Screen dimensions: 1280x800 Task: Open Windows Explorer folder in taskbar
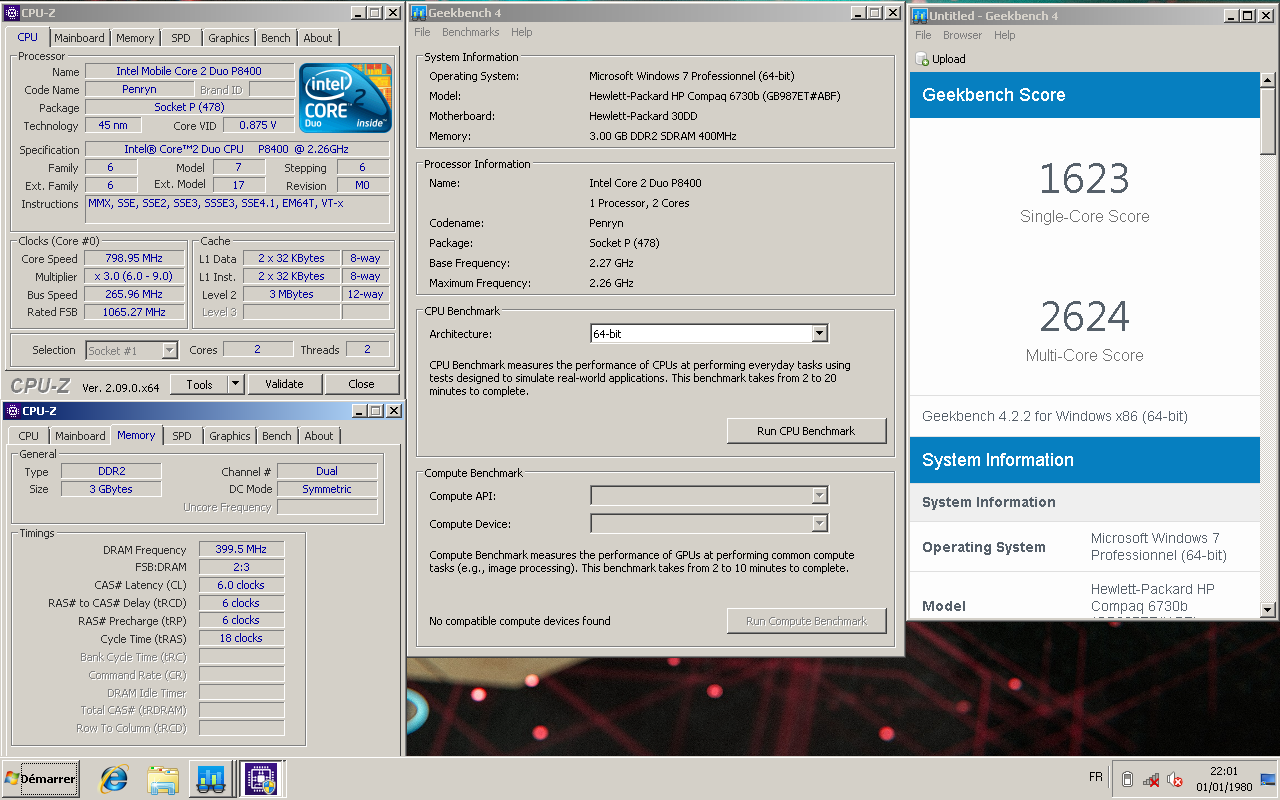click(162, 778)
